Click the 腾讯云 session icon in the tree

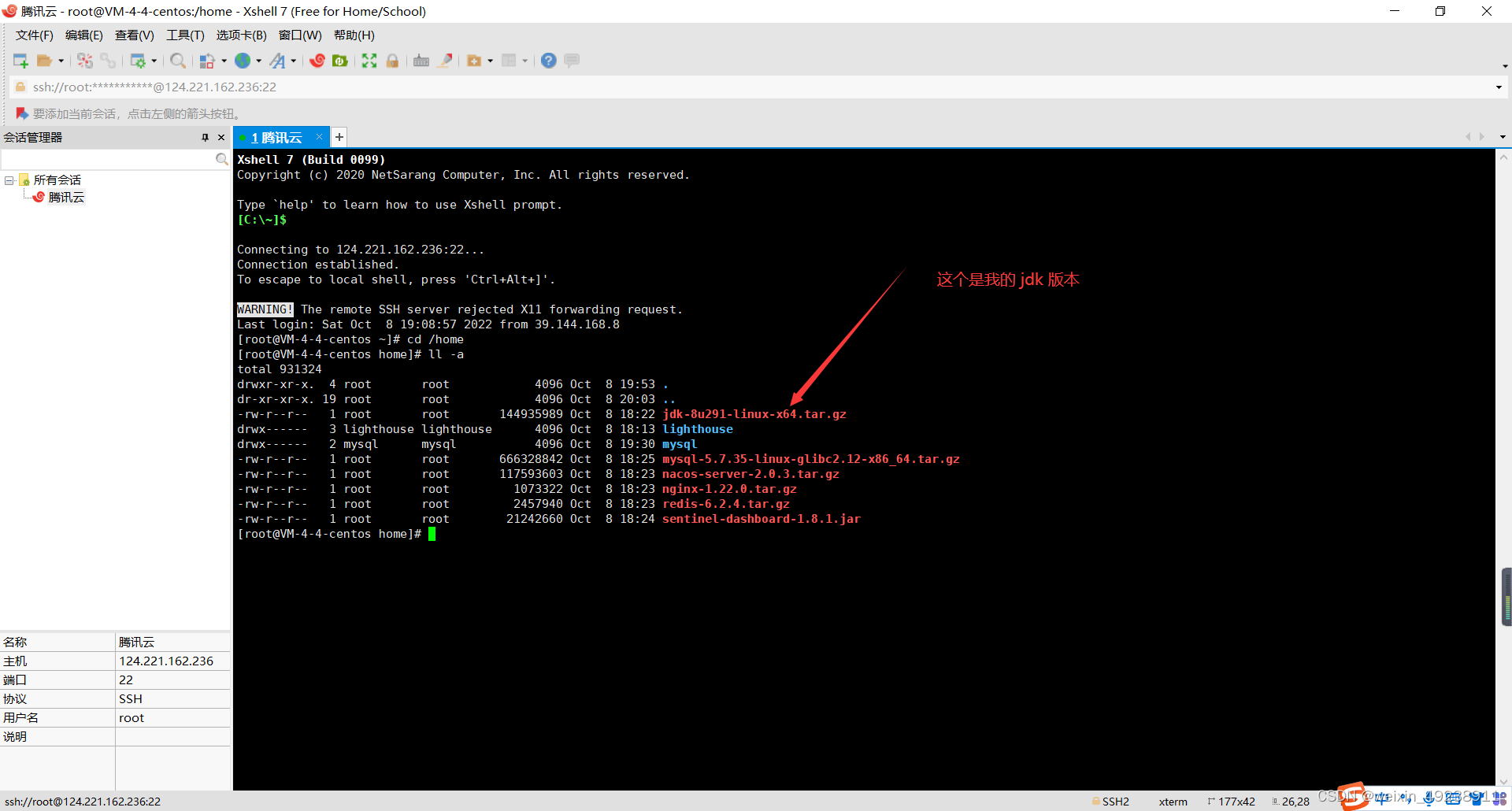pyautogui.click(x=39, y=197)
